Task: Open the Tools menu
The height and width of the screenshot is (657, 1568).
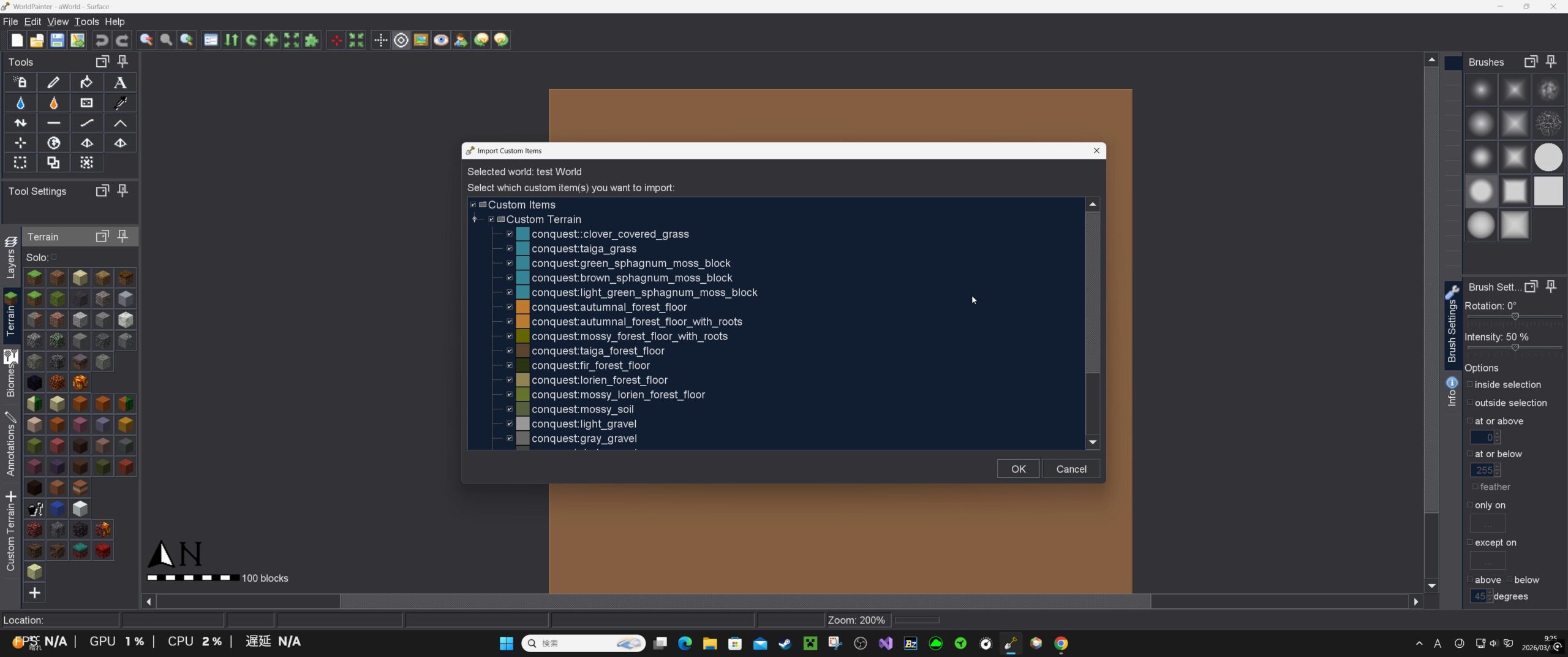Action: 86,21
